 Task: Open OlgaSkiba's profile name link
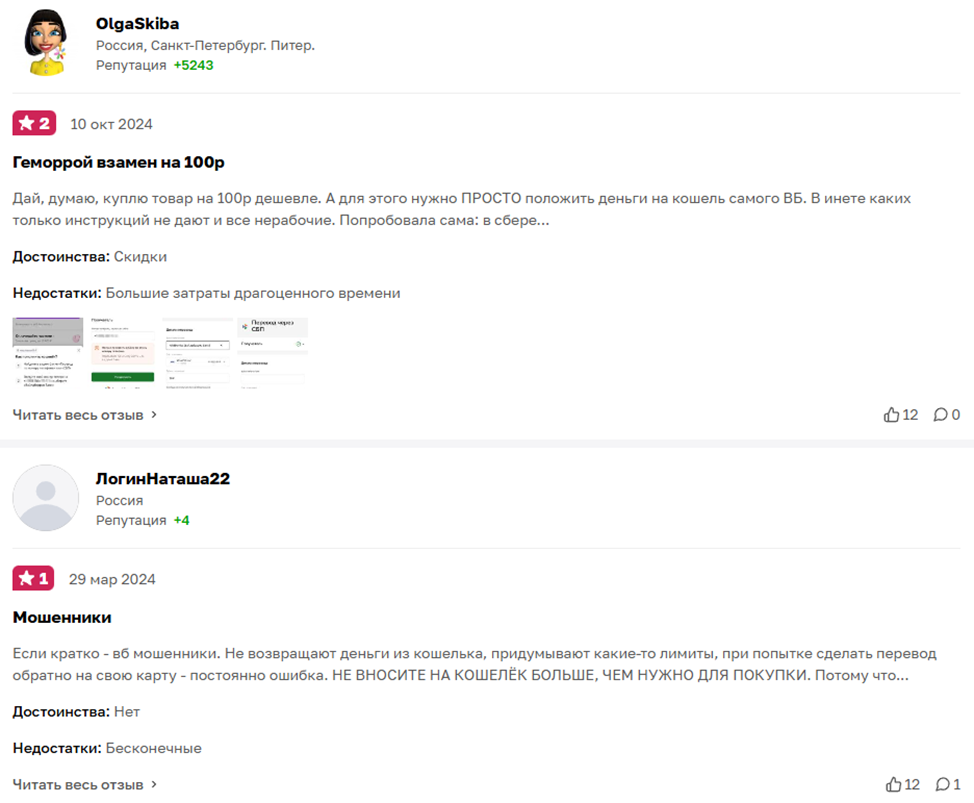(137, 24)
